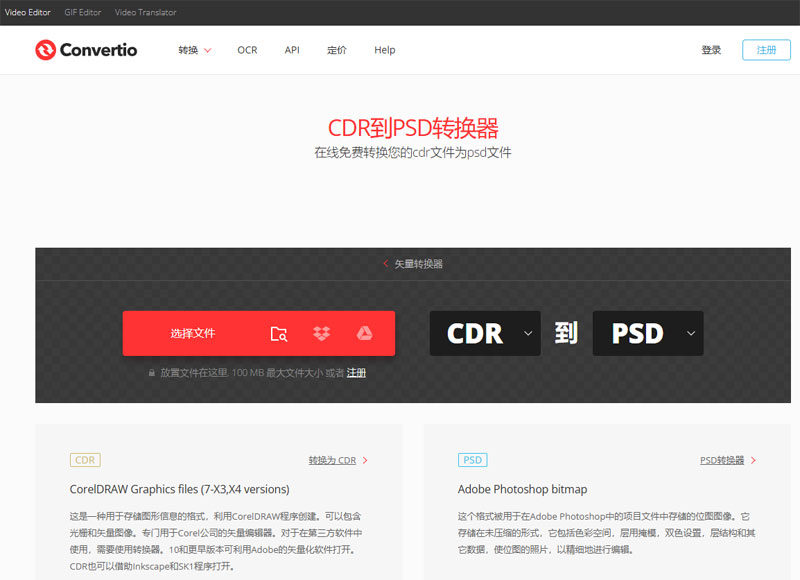Click the CDR format badge
Image resolution: width=800 pixels, height=580 pixels.
85,460
